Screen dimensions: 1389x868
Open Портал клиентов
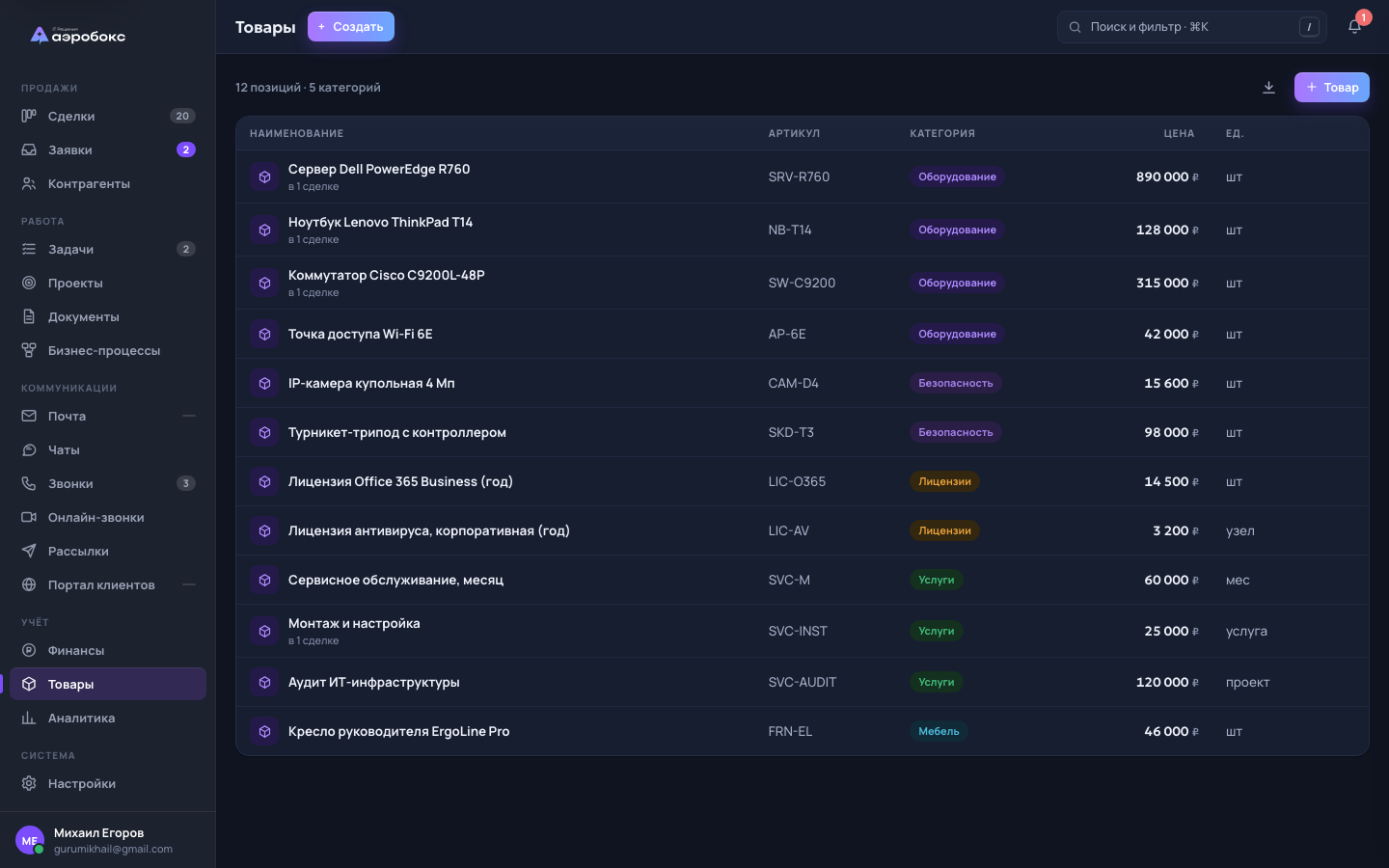tap(108, 584)
